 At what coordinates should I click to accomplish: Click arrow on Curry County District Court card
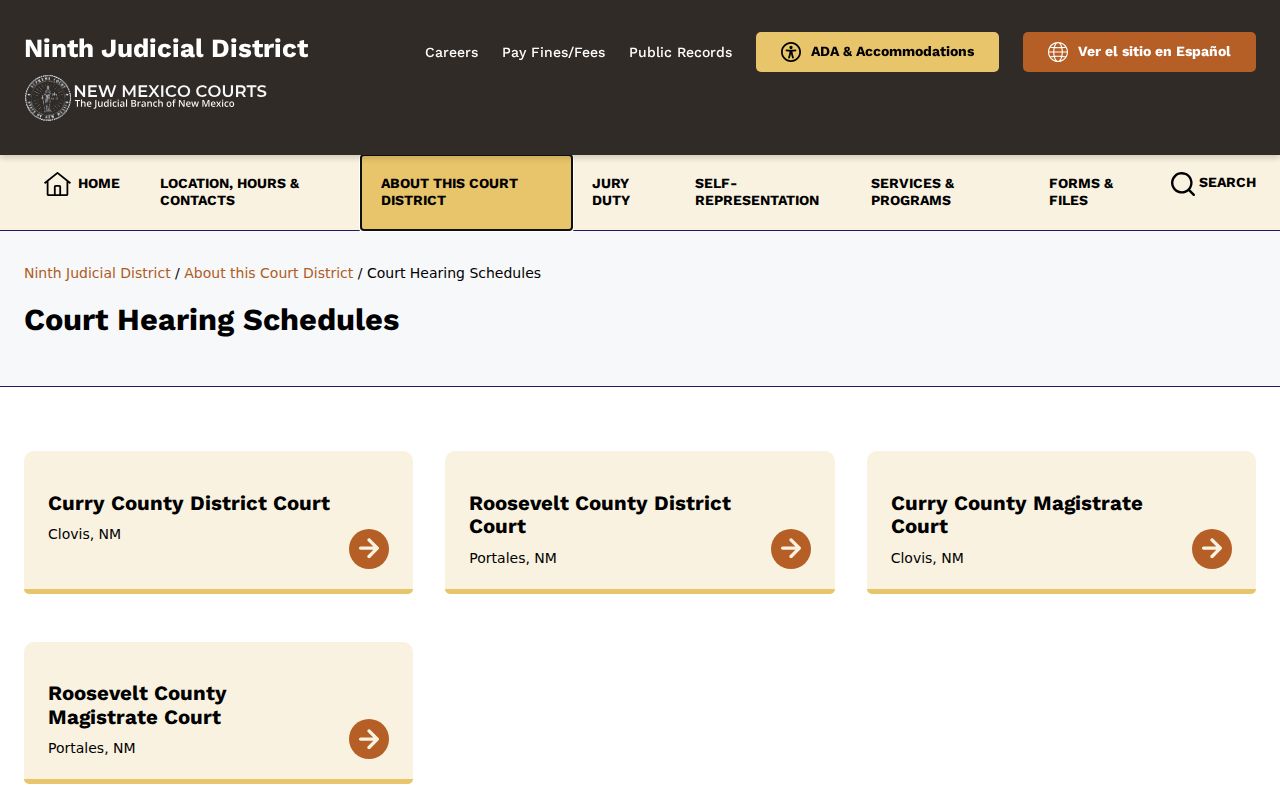369,549
